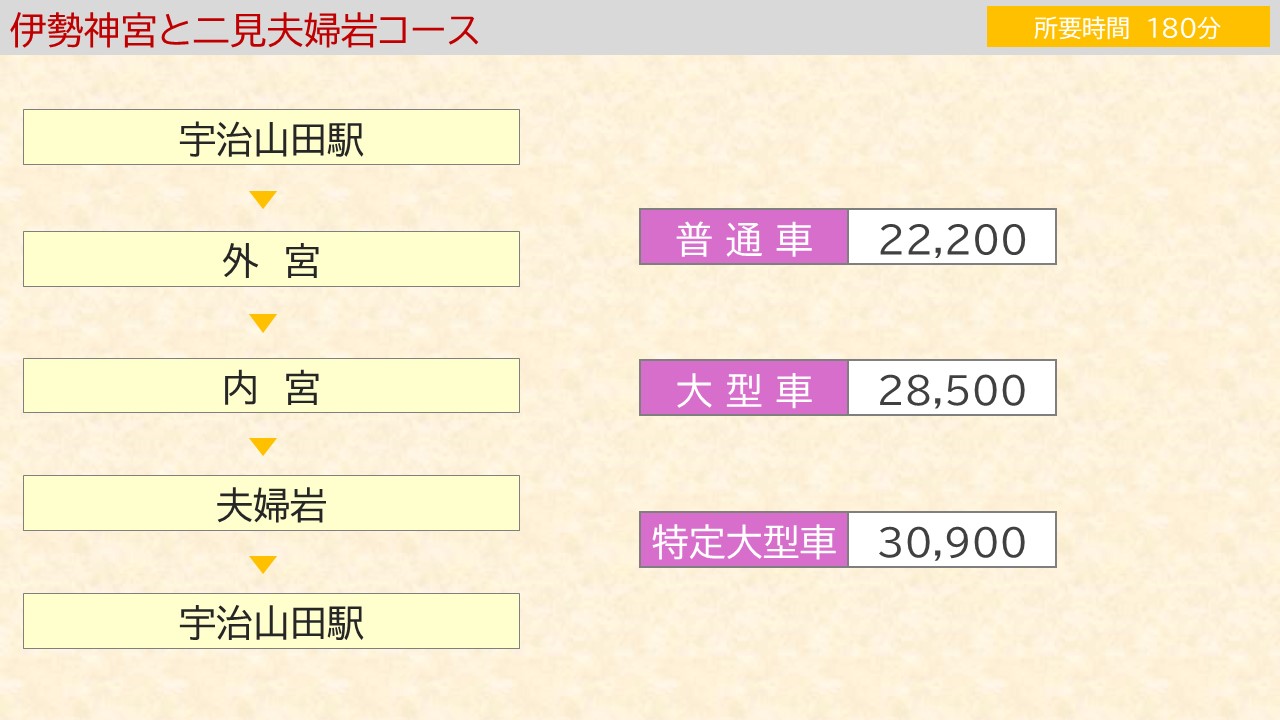
Task: Click the 伊勢神宮と二見夫婦岩コース title
Action: click(244, 30)
